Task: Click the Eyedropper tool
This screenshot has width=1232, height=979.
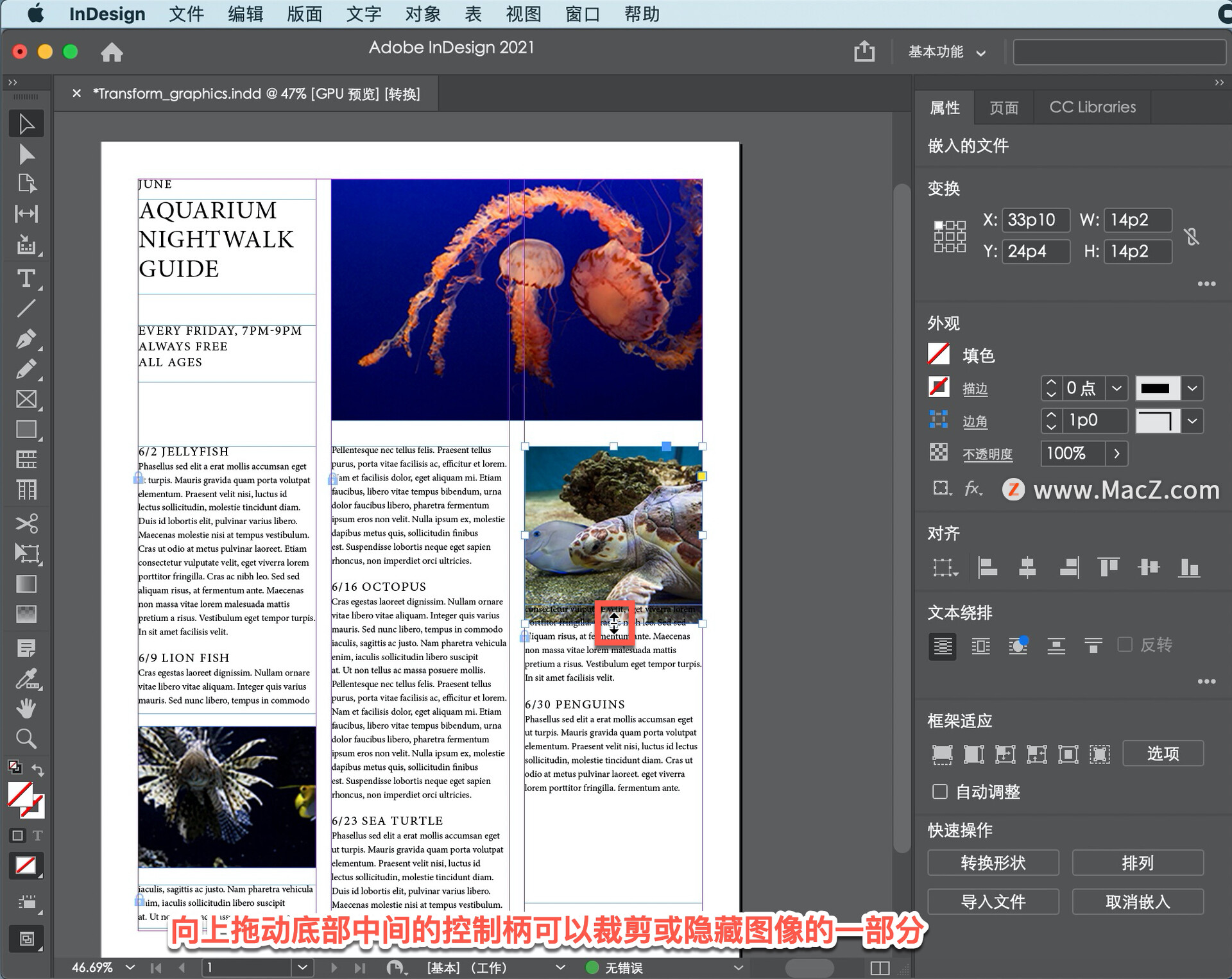Action: click(26, 679)
